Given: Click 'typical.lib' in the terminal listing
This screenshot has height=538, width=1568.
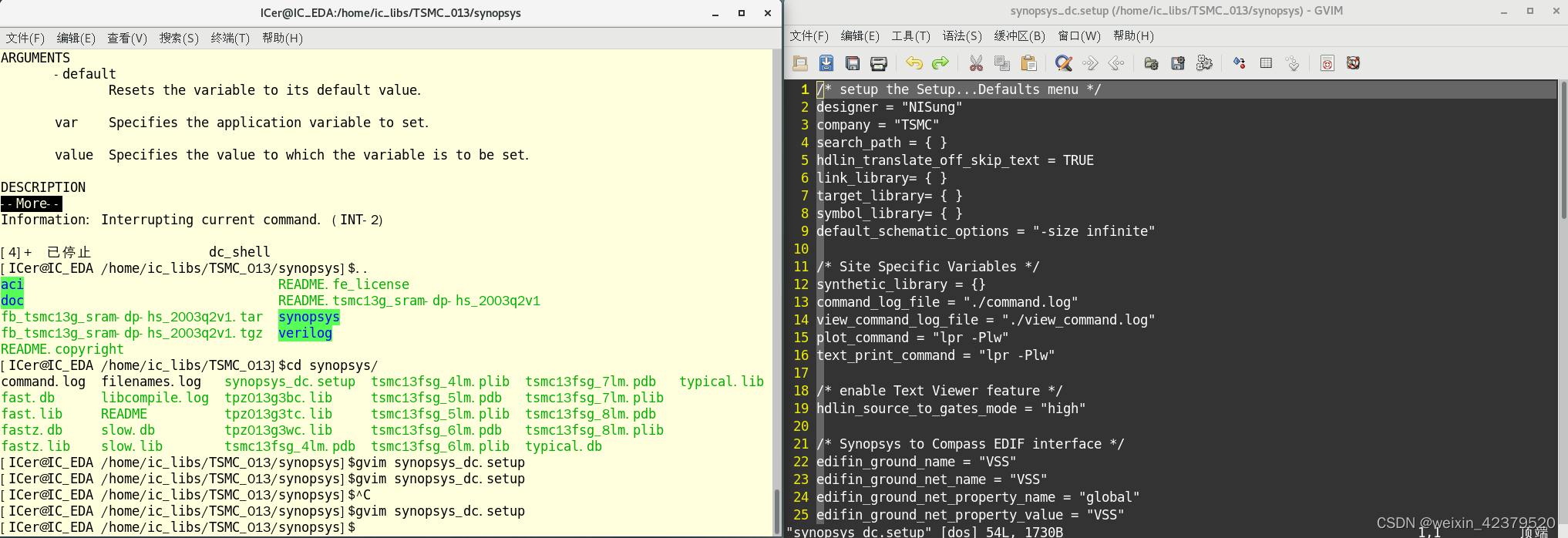Looking at the screenshot, I should coord(722,382).
